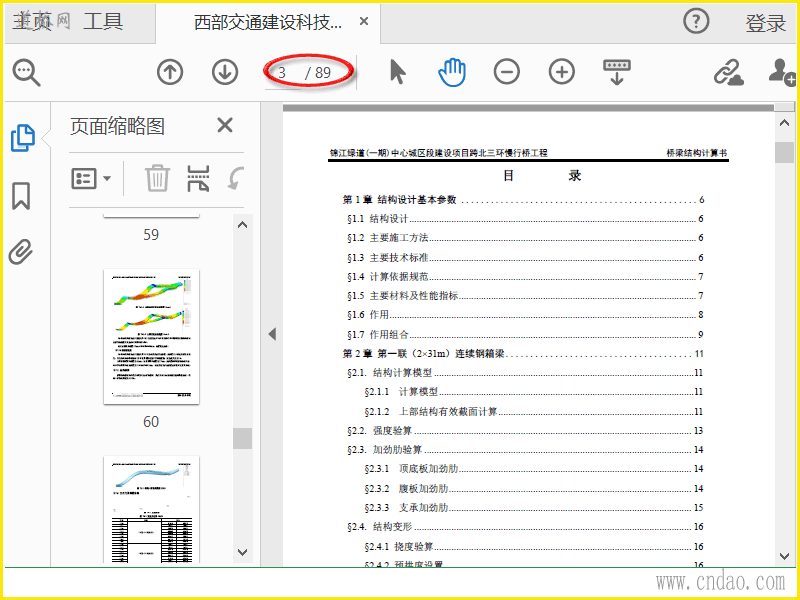The image size is (800, 600).
Task: Click the 登录 sign-in button
Action: 765,23
